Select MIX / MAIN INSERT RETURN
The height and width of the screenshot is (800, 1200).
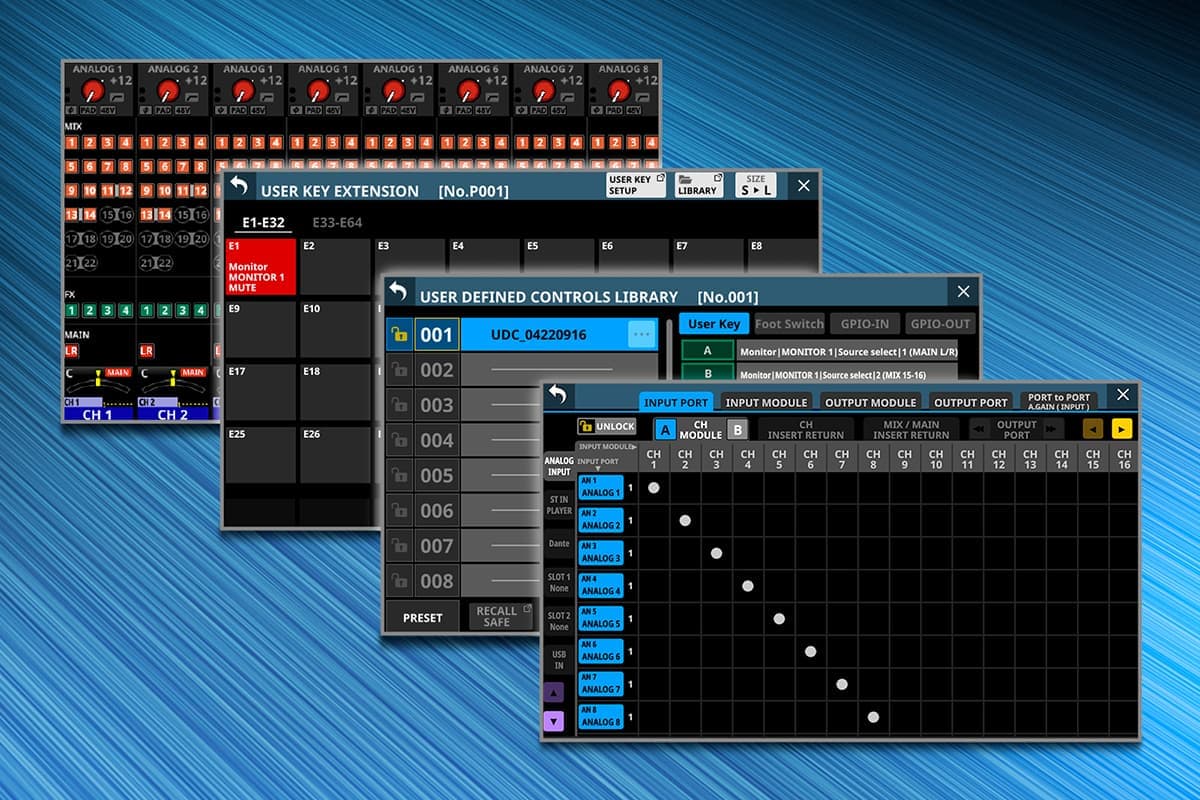(x=910, y=430)
